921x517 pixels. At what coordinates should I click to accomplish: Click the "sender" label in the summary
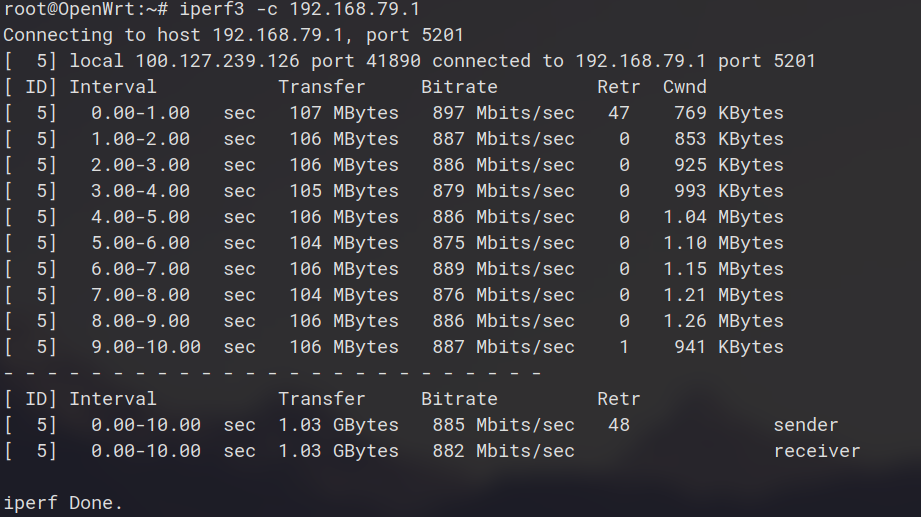click(x=805, y=426)
